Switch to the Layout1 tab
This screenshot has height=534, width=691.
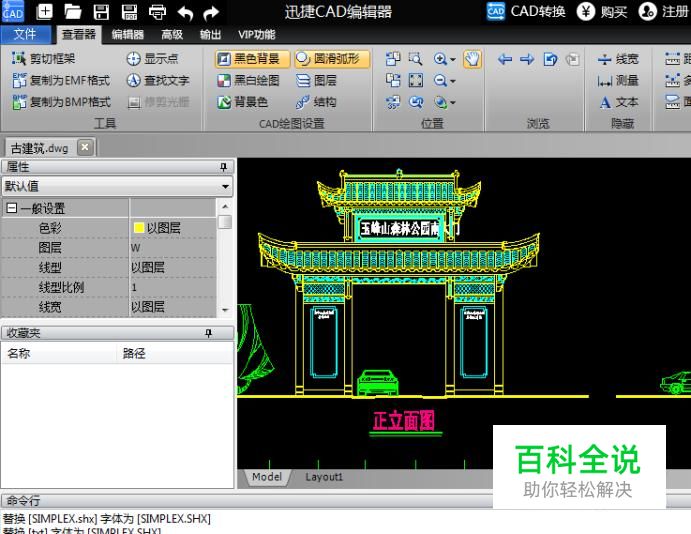pyautogui.click(x=324, y=477)
